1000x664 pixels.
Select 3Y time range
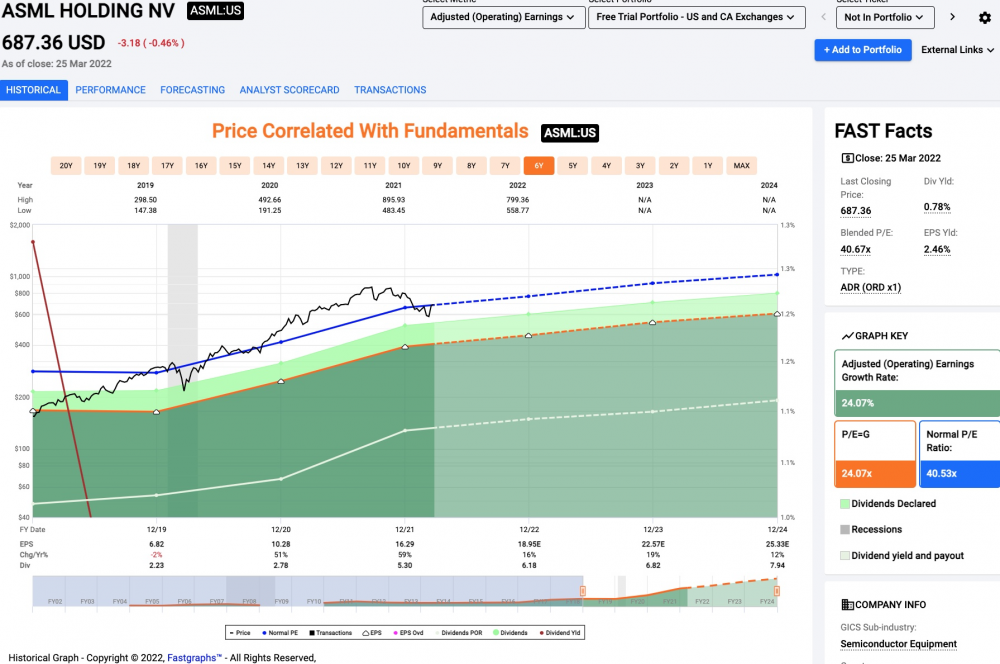pos(640,166)
